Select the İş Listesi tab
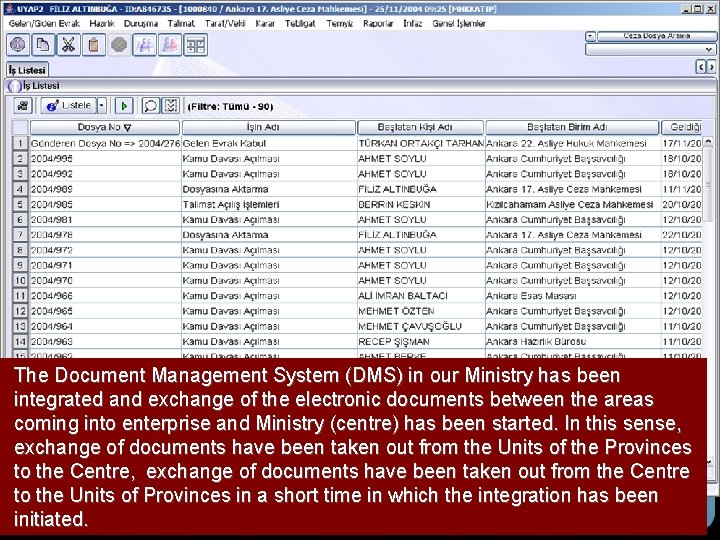Image resolution: width=720 pixels, height=540 pixels. click(x=27, y=70)
